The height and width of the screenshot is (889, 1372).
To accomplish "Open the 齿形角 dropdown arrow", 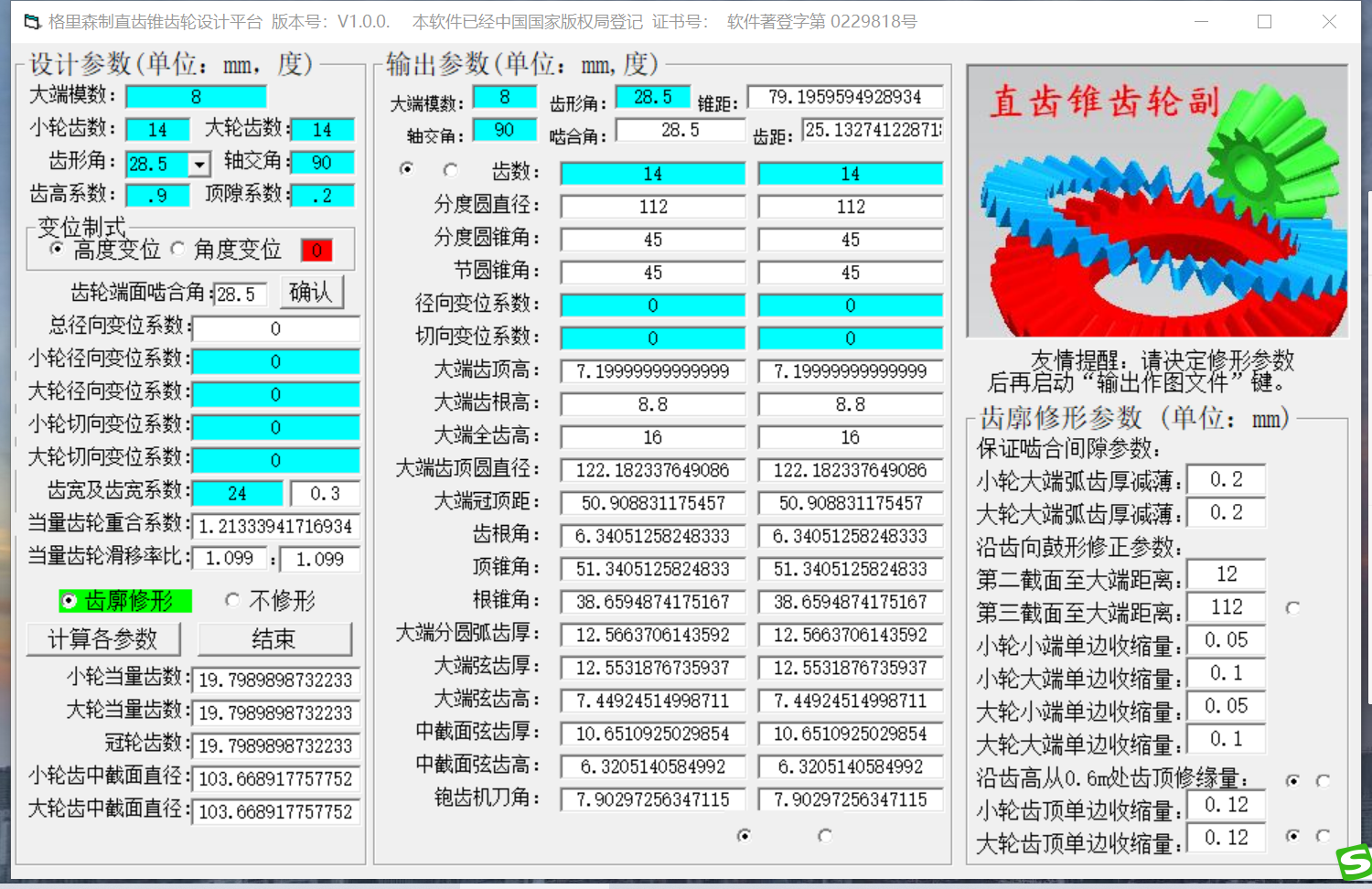I will pyautogui.click(x=199, y=164).
